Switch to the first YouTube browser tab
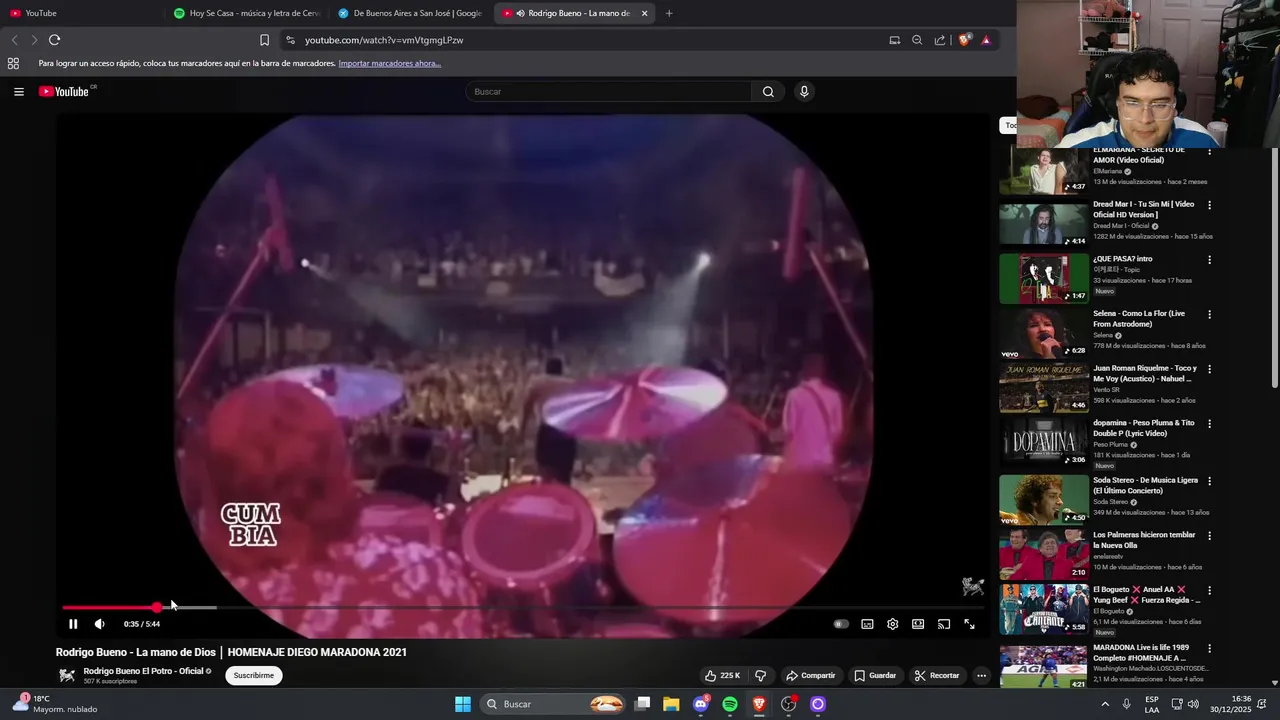The image size is (1280, 720). [x=82, y=13]
